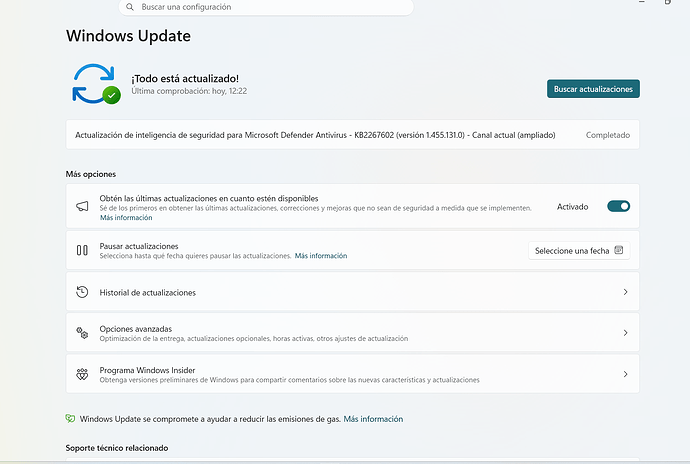Open the Programa Windows Insider entry
The height and width of the screenshot is (464, 690).
click(x=352, y=374)
